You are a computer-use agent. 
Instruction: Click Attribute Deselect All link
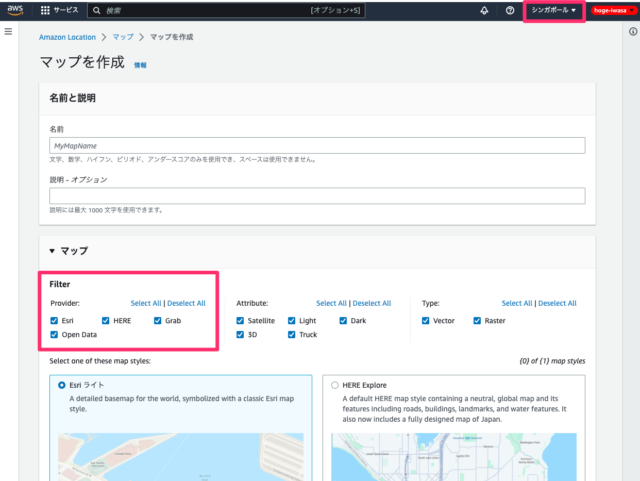372,303
